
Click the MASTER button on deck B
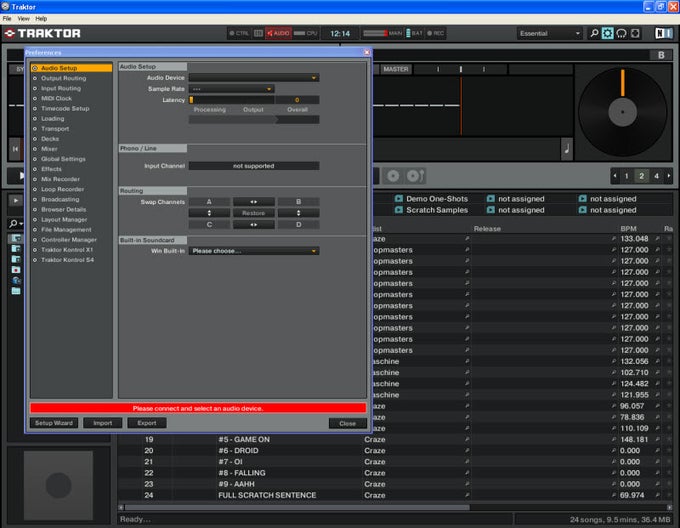coord(396,69)
